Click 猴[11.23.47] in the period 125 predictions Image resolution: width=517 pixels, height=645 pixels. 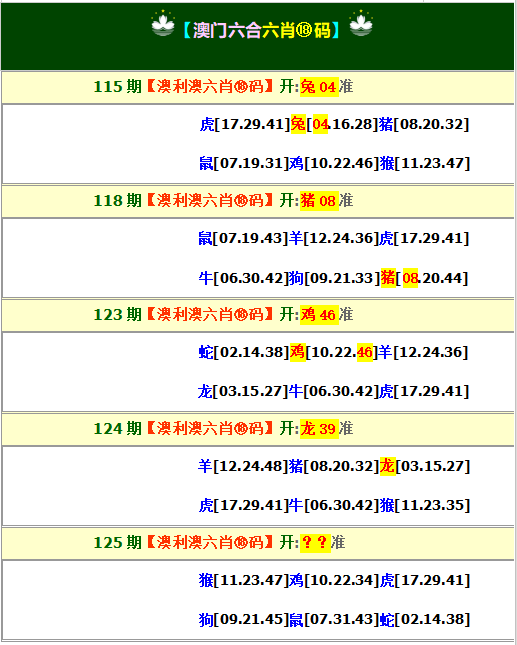(x=244, y=580)
